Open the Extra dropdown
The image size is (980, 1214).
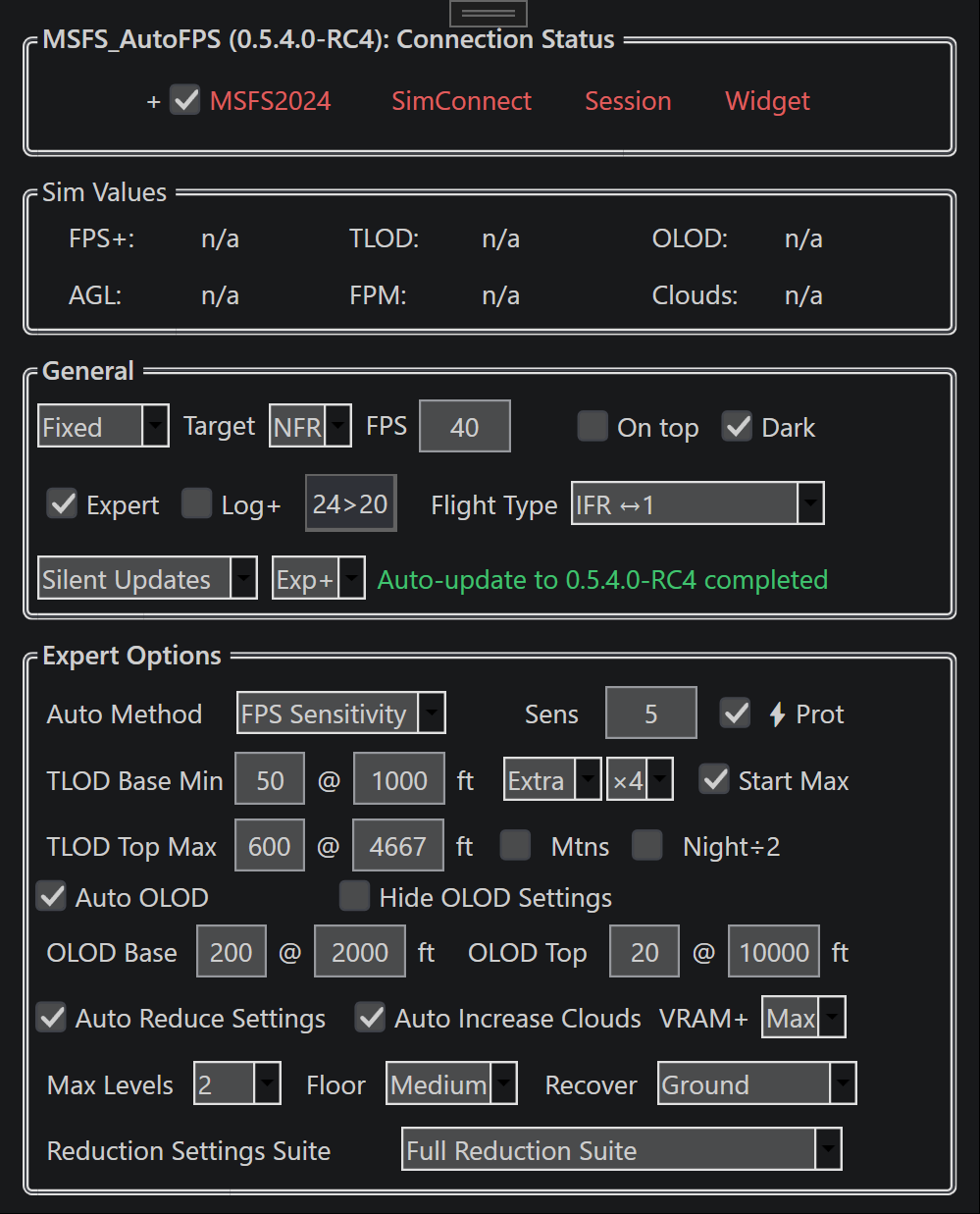(552, 779)
